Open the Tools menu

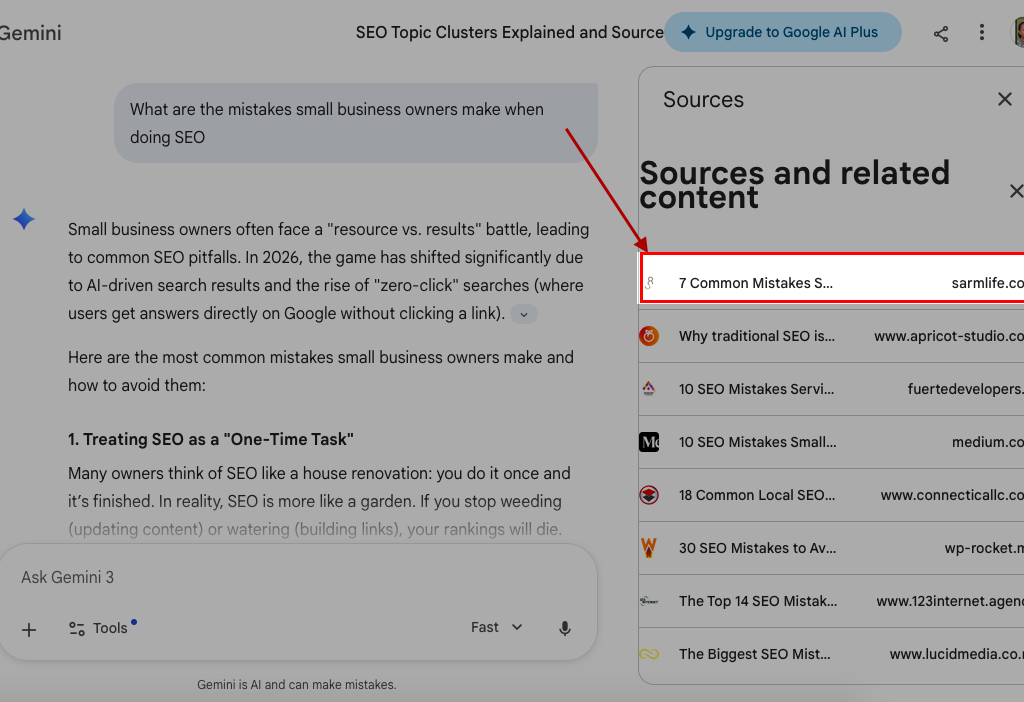coord(98,629)
